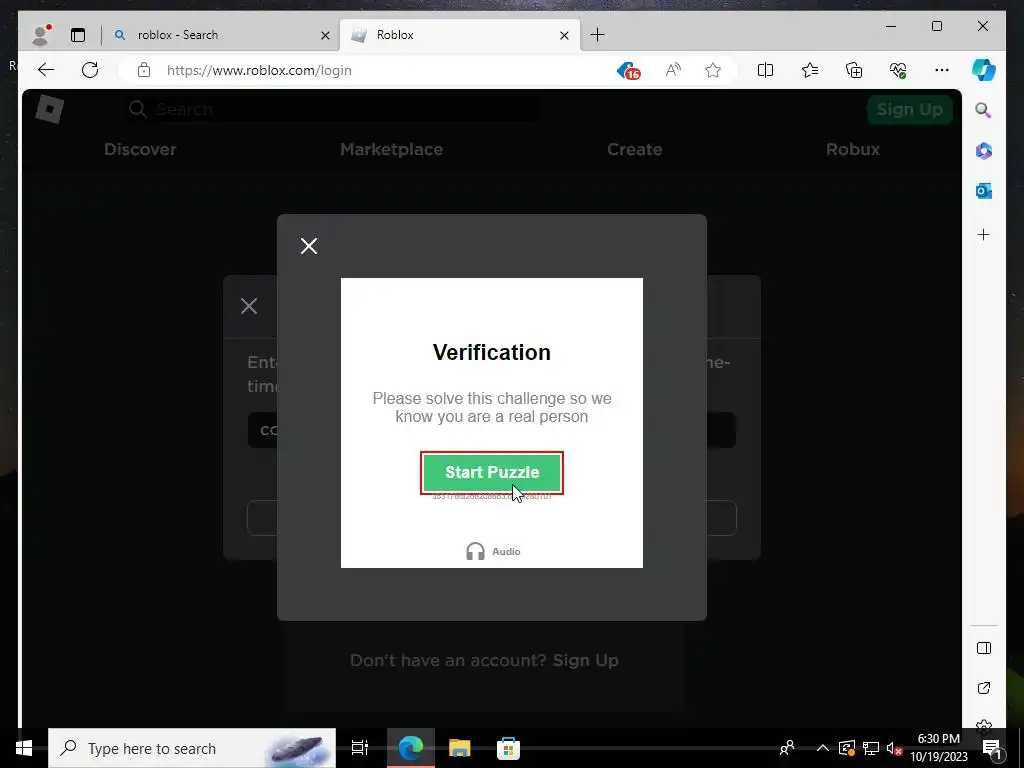This screenshot has width=1024, height=768.
Task: Open the tab actions menu icon
Action: pyautogui.click(x=78, y=35)
